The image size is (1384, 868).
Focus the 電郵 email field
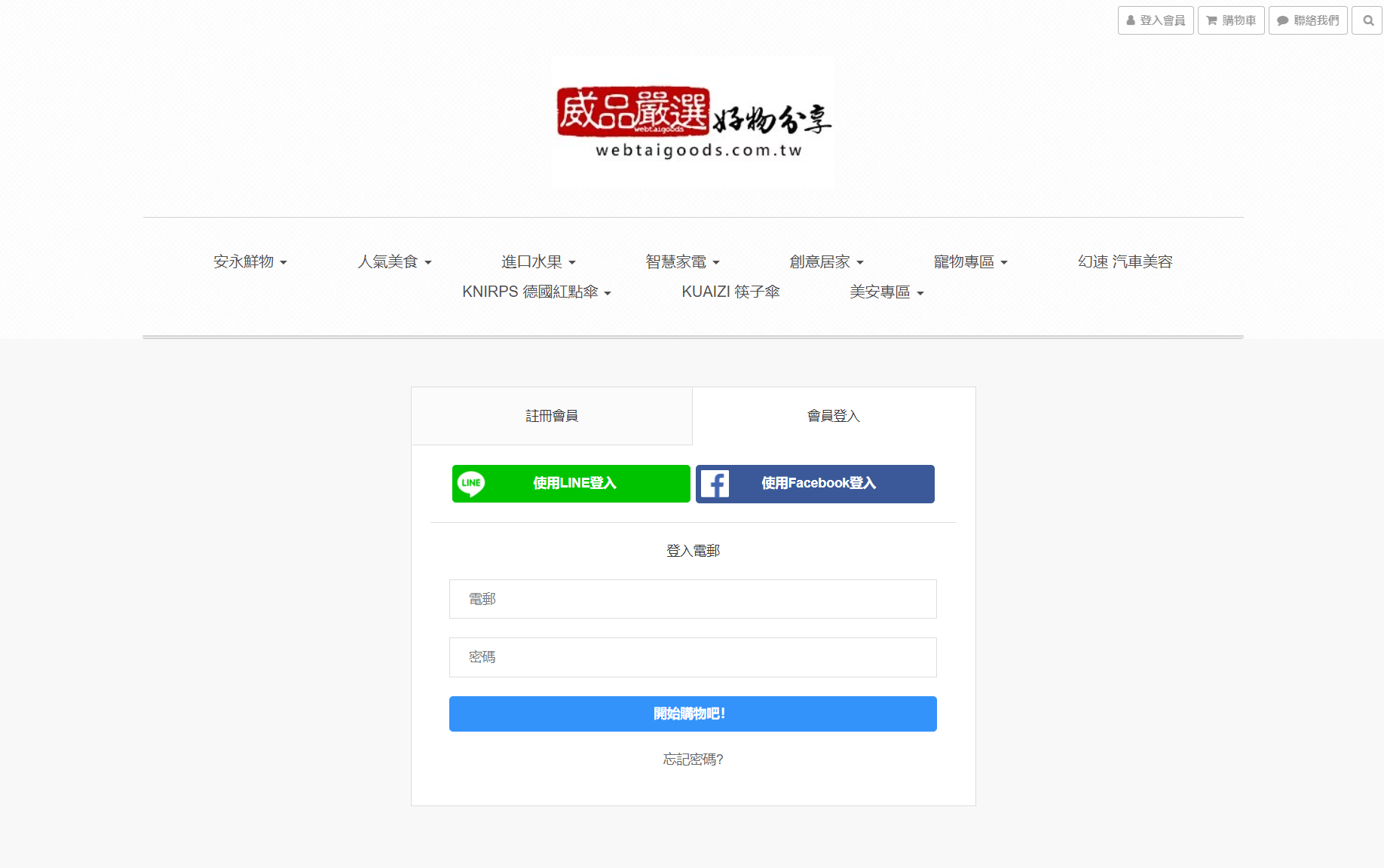[693, 599]
